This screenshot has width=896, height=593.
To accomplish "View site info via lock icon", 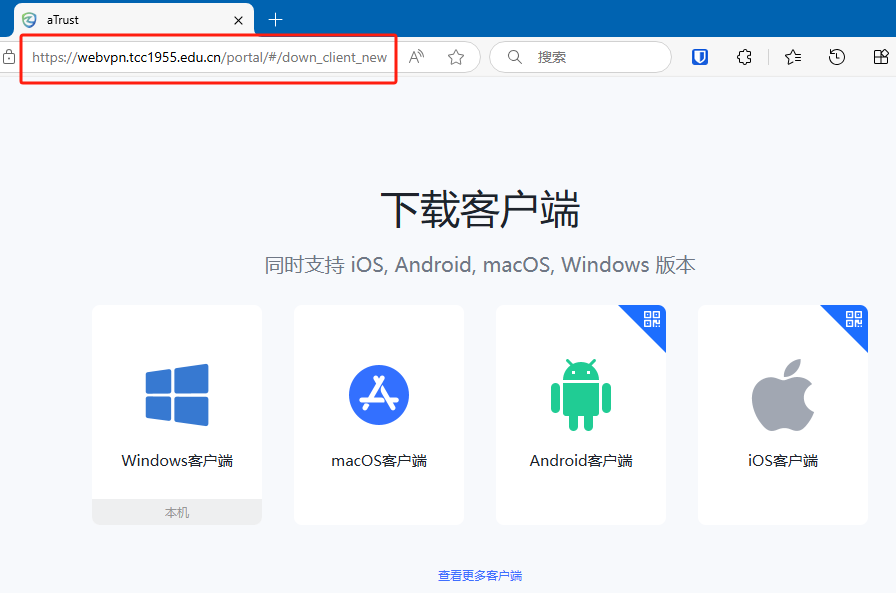I will point(9,57).
